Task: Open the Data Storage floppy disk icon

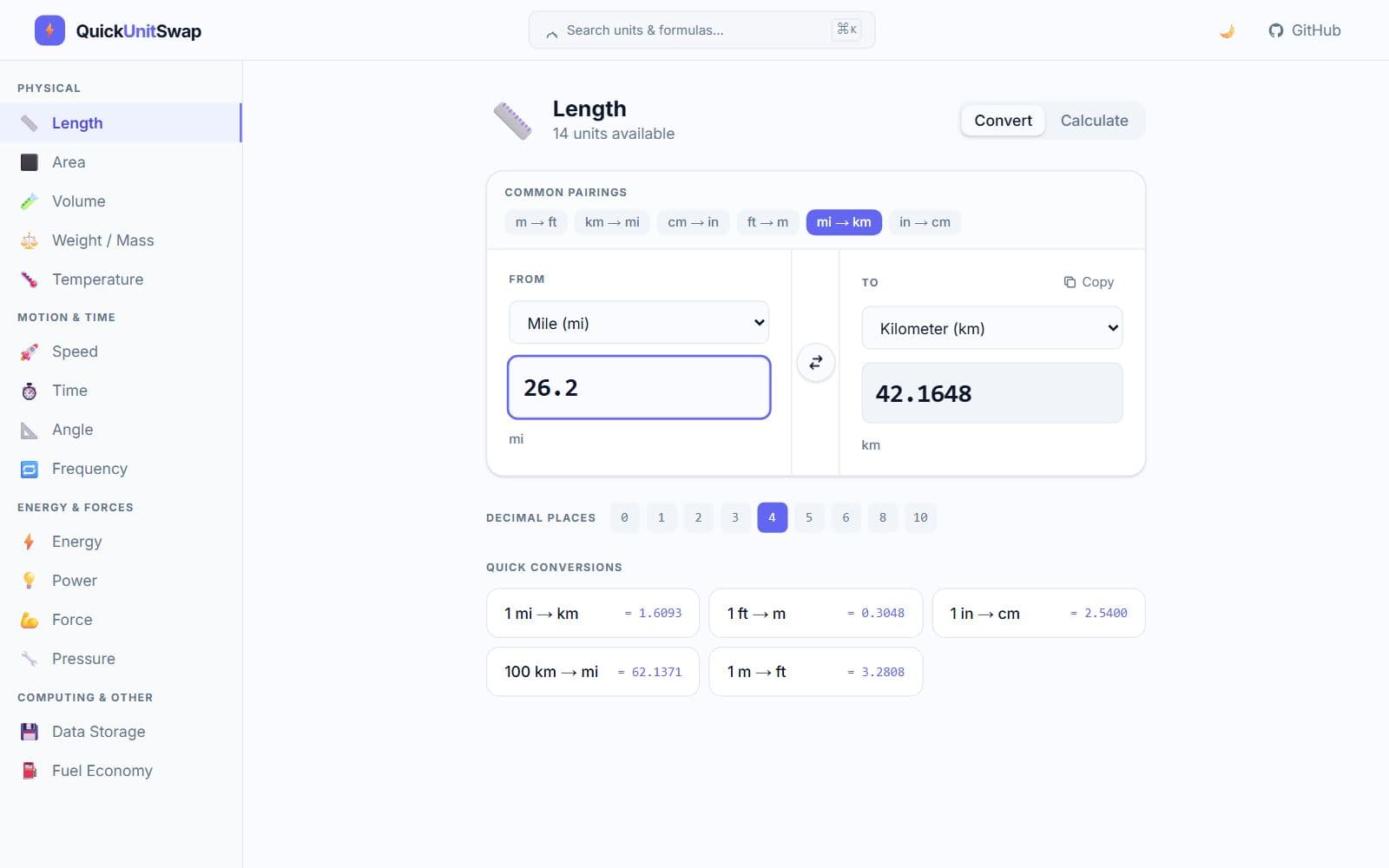Action: click(x=30, y=732)
